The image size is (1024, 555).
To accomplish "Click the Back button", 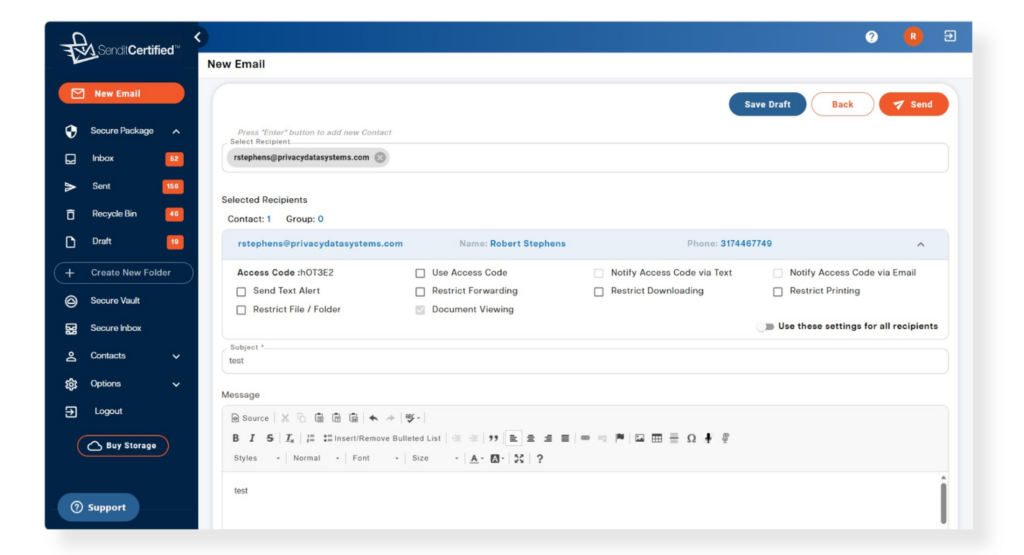I will (842, 104).
